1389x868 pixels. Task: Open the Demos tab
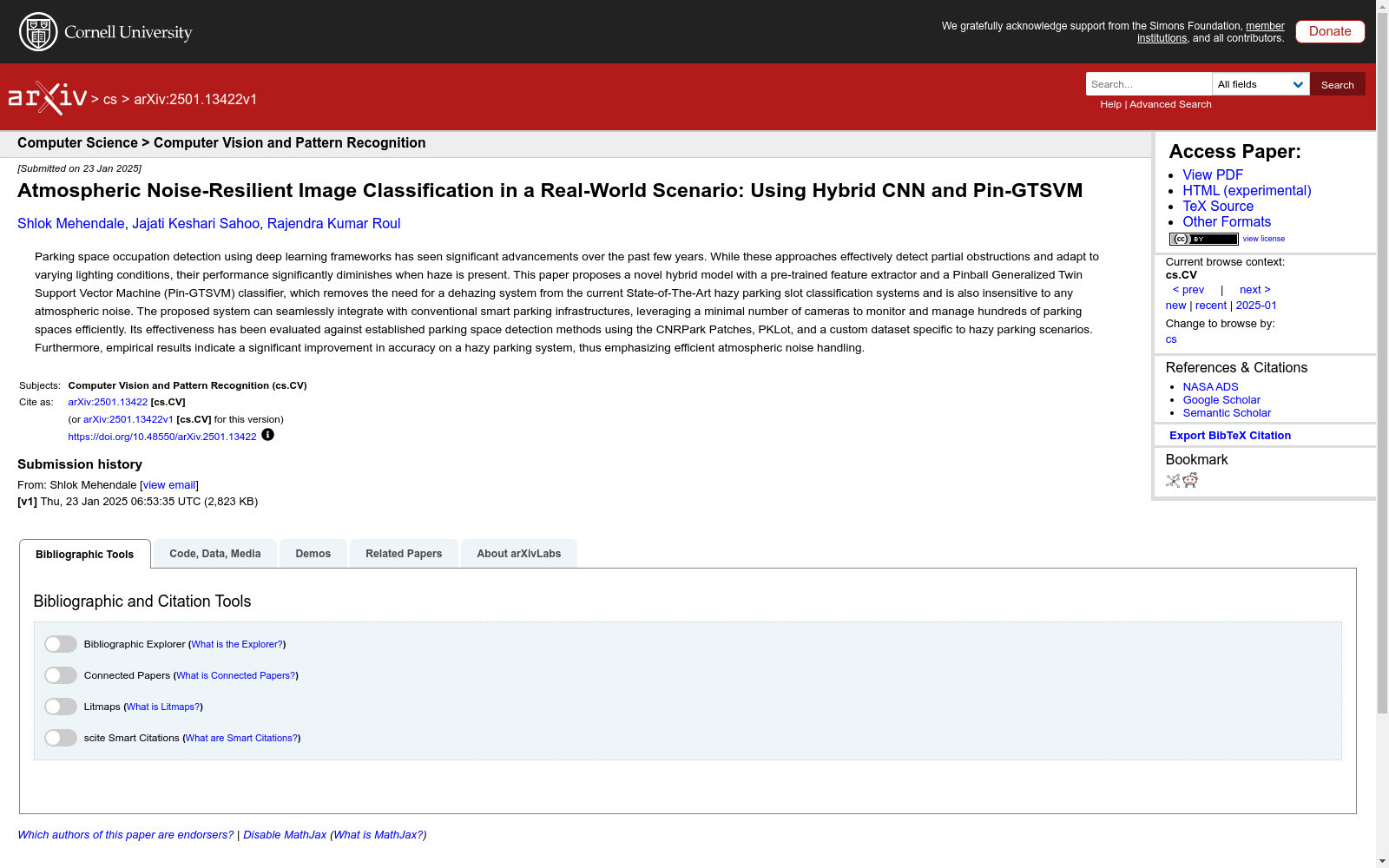313,554
